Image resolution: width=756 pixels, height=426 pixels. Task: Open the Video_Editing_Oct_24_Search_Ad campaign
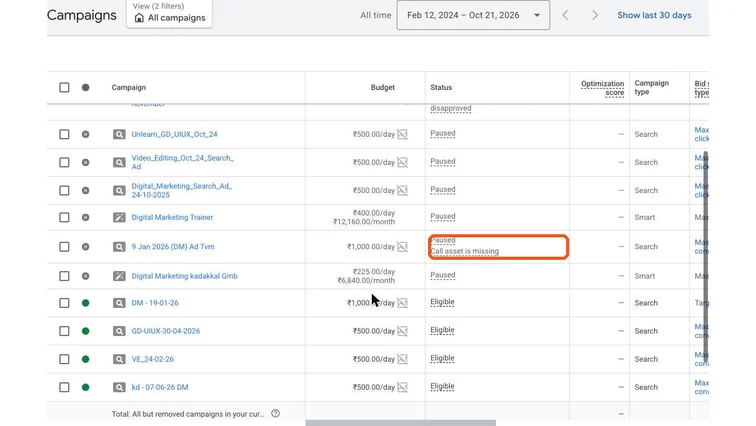(183, 162)
